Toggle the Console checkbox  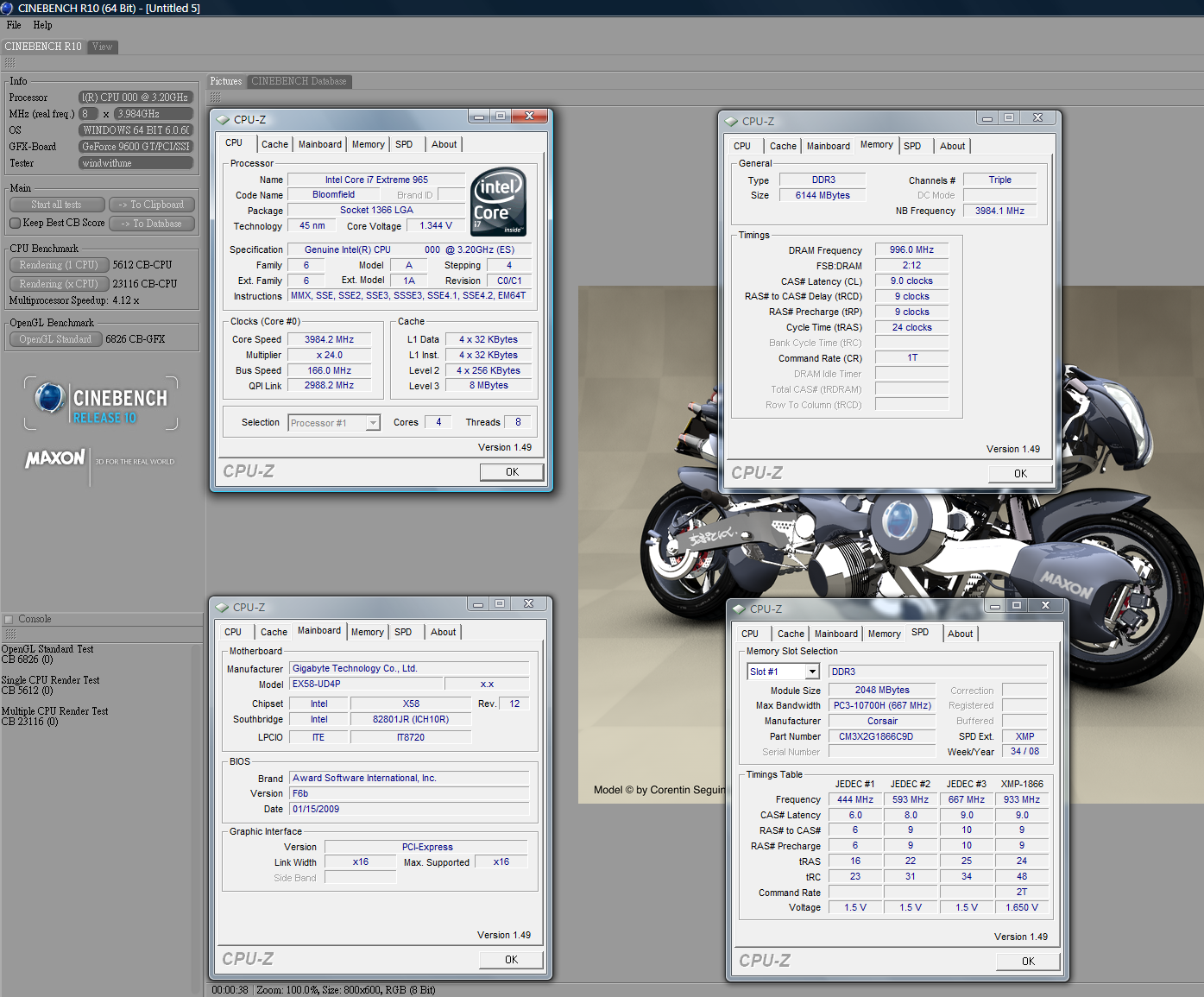click(x=9, y=619)
